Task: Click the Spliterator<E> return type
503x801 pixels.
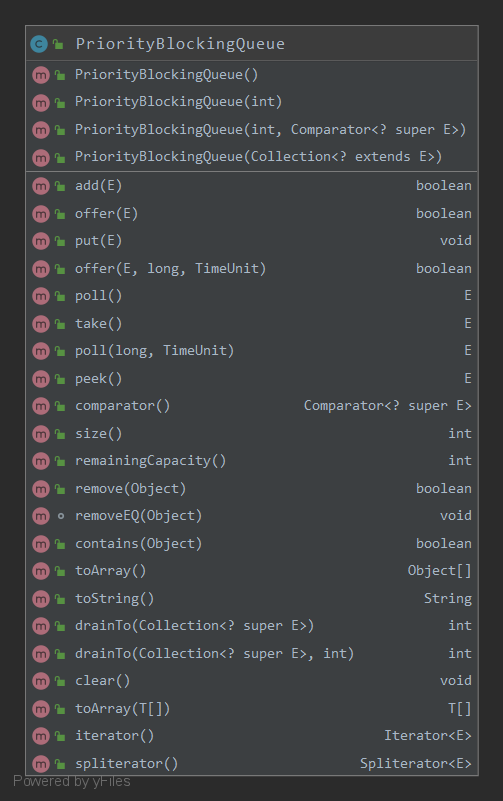Action: pyautogui.click(x=416, y=764)
